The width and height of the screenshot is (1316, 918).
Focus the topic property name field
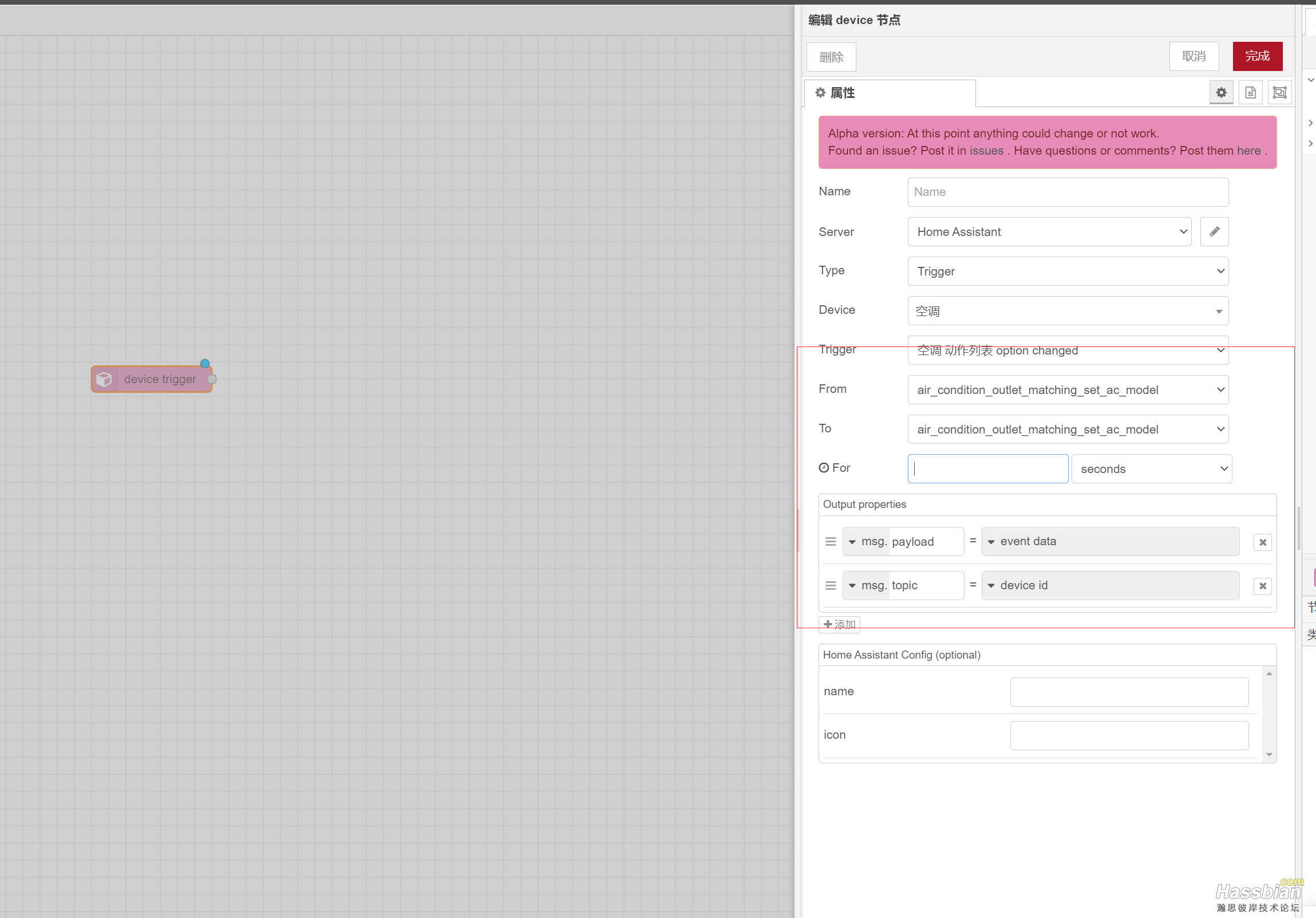[926, 585]
